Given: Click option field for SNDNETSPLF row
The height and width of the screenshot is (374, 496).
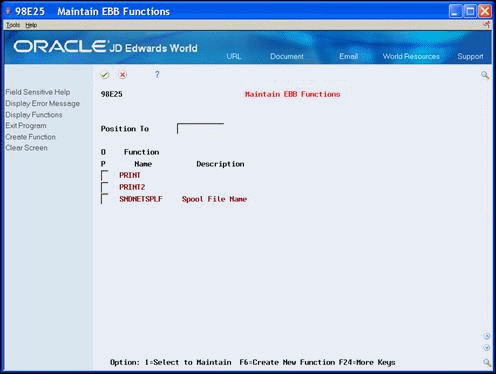Looking at the screenshot, I should 105,199.
